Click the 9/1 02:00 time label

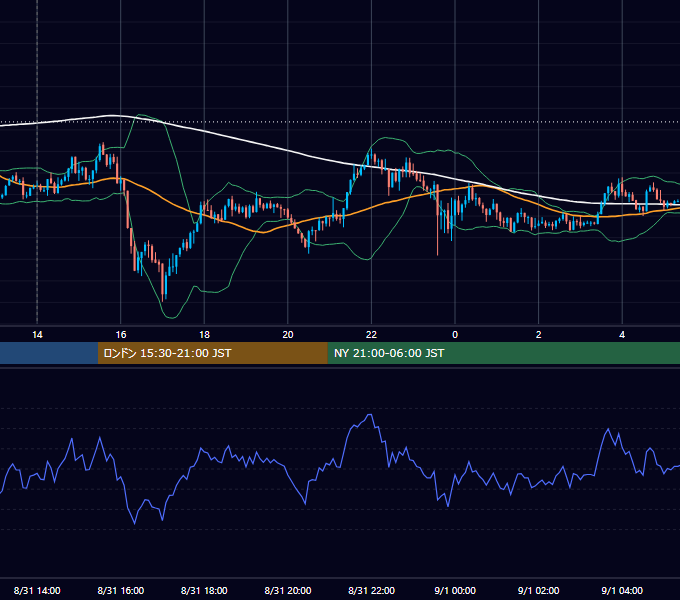click(x=538, y=590)
